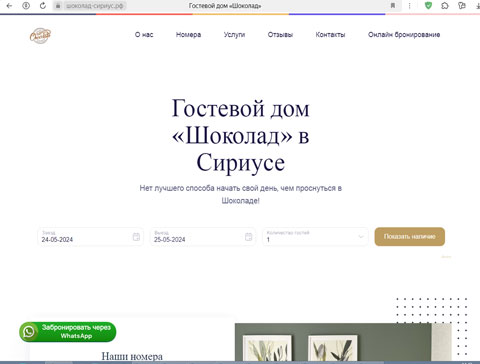This screenshot has width=480, height=364.
Task: Select the check-in date field 24-05-2024
Action: (91, 237)
